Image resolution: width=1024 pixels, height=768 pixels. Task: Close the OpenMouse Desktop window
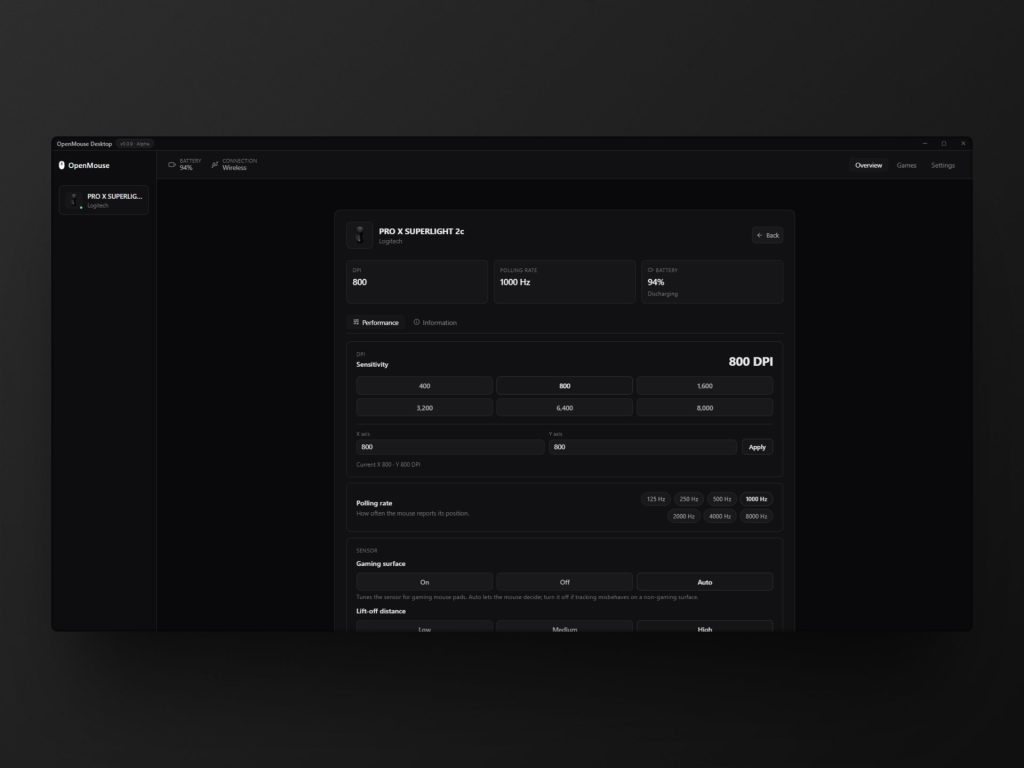[x=963, y=144]
